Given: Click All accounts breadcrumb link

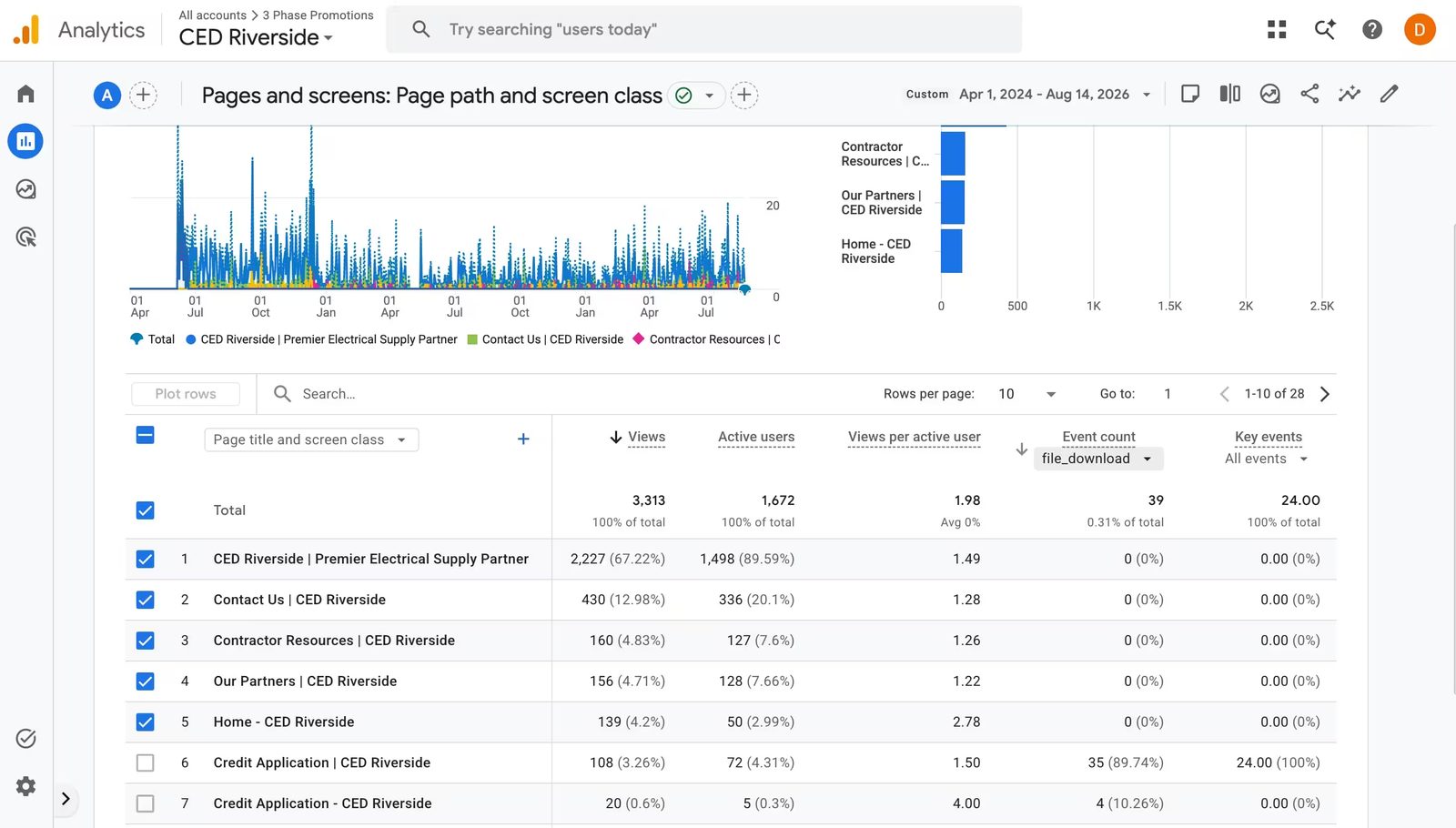Looking at the screenshot, I should 213,15.
